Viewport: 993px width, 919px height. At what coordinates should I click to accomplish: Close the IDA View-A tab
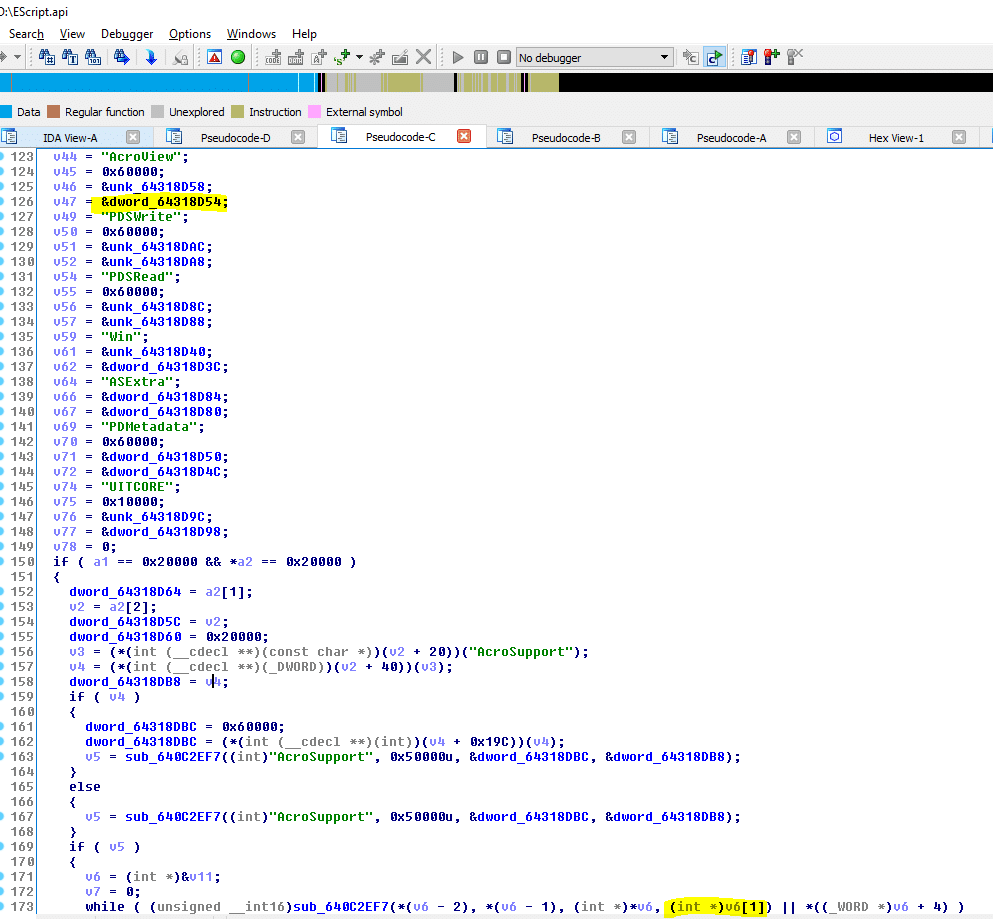click(x=133, y=137)
